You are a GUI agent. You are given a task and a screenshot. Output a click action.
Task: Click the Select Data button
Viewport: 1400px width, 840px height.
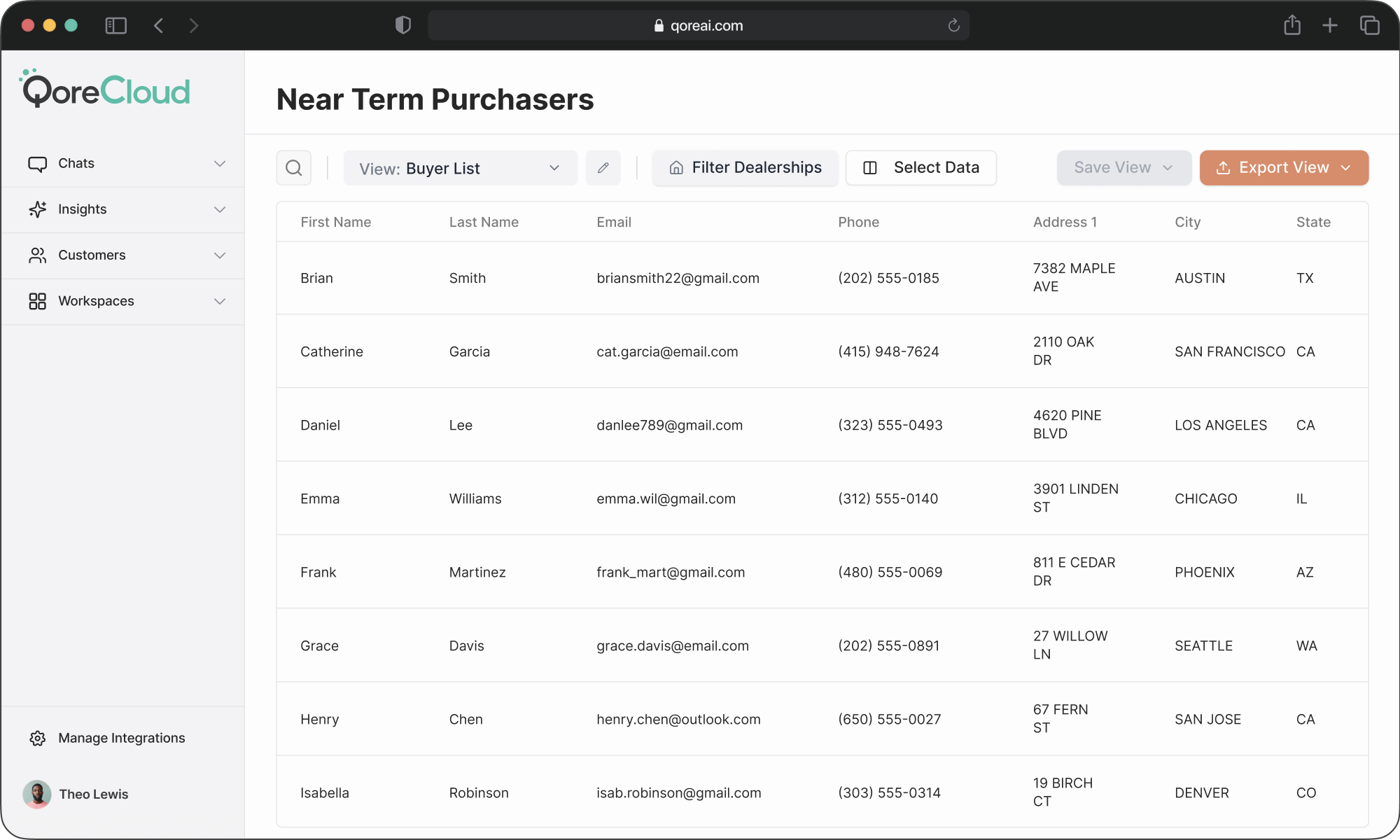pyautogui.click(x=921, y=168)
